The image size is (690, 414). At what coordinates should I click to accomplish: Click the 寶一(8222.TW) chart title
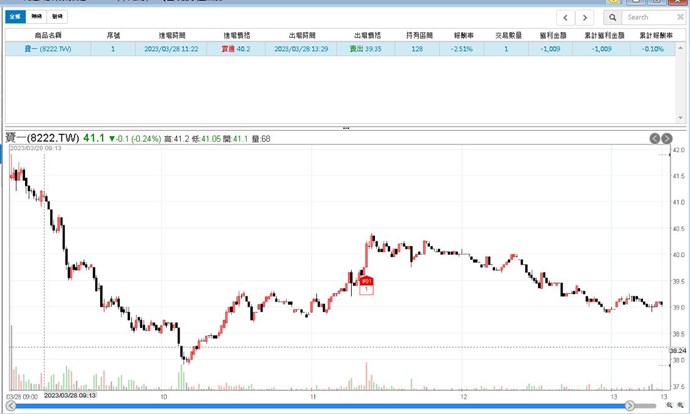[x=43, y=138]
